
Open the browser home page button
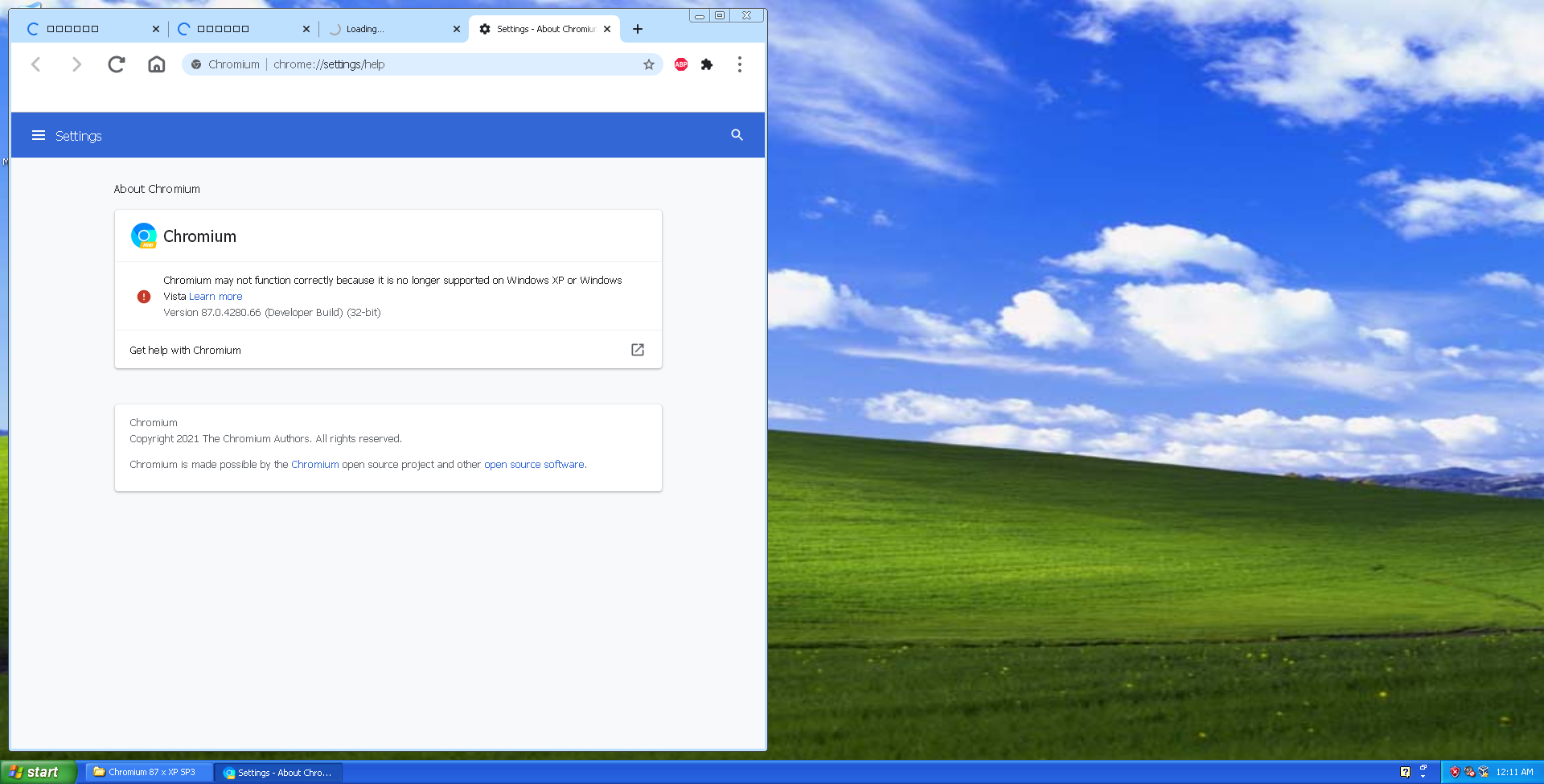point(157,64)
